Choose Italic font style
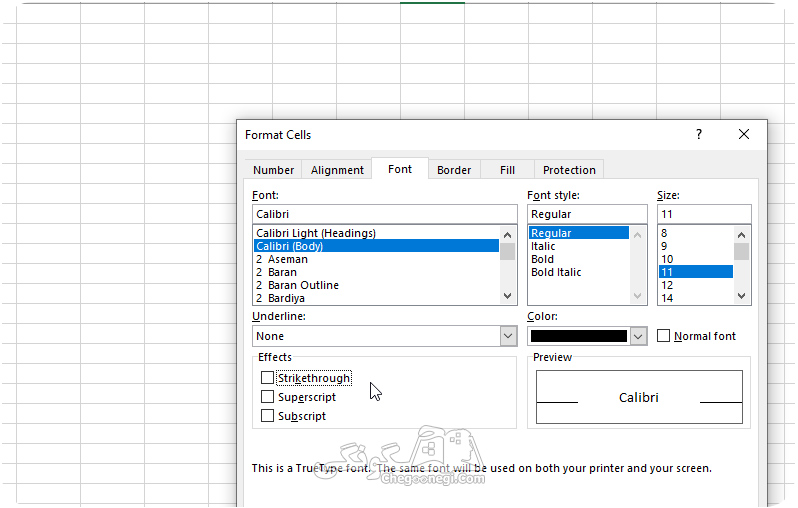 579,246
